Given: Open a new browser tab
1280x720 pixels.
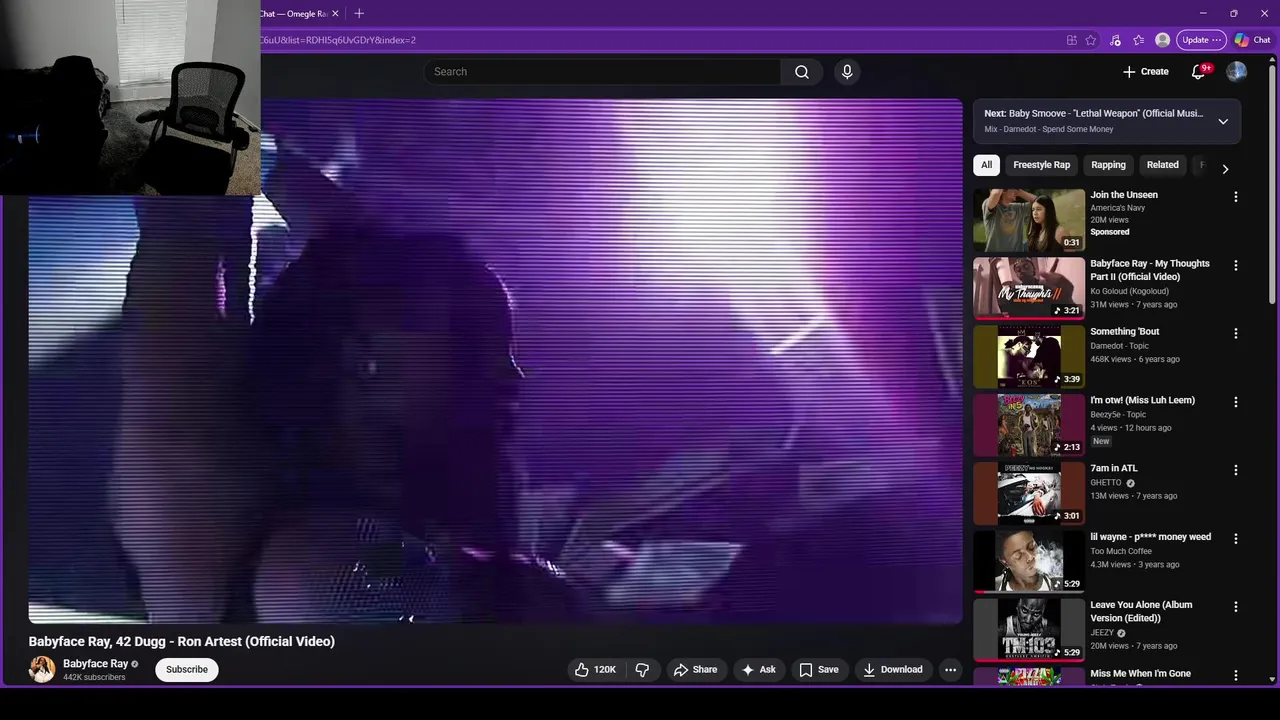Looking at the screenshot, I should [359, 13].
